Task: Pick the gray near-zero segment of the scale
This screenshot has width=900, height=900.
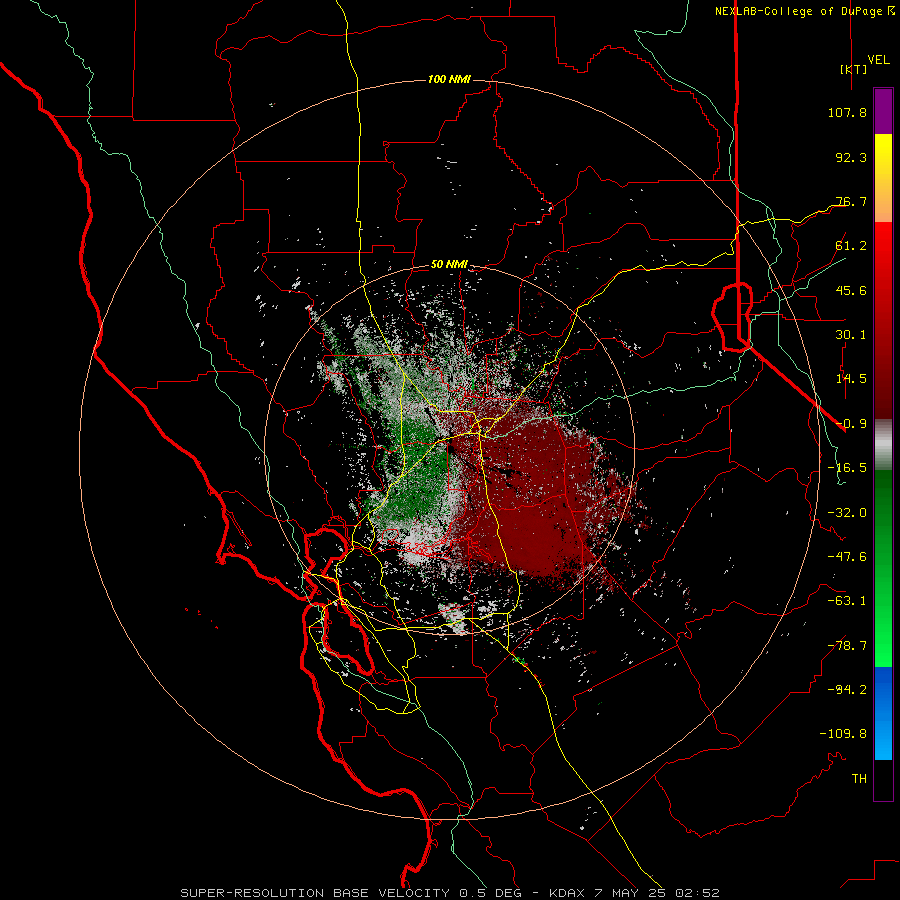Action: pyautogui.click(x=883, y=445)
